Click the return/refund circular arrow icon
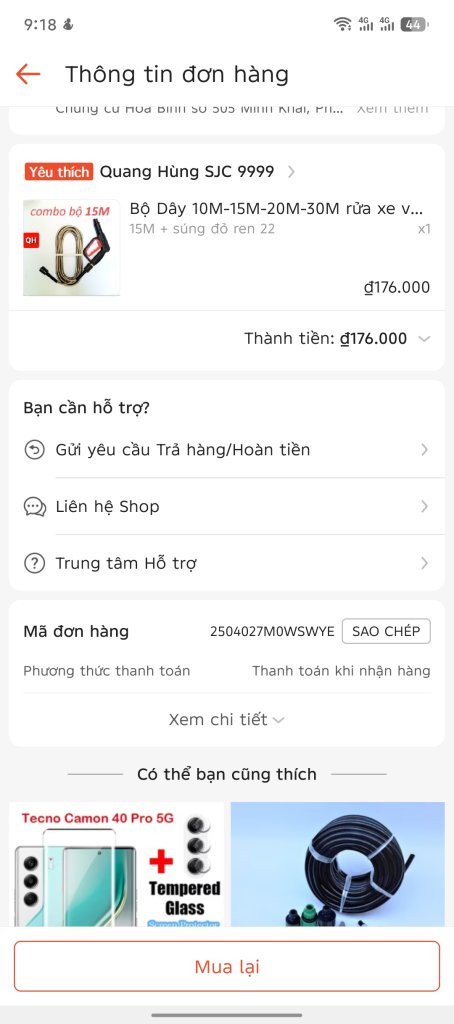Screen dimensions: 454x1024 (x=34, y=449)
